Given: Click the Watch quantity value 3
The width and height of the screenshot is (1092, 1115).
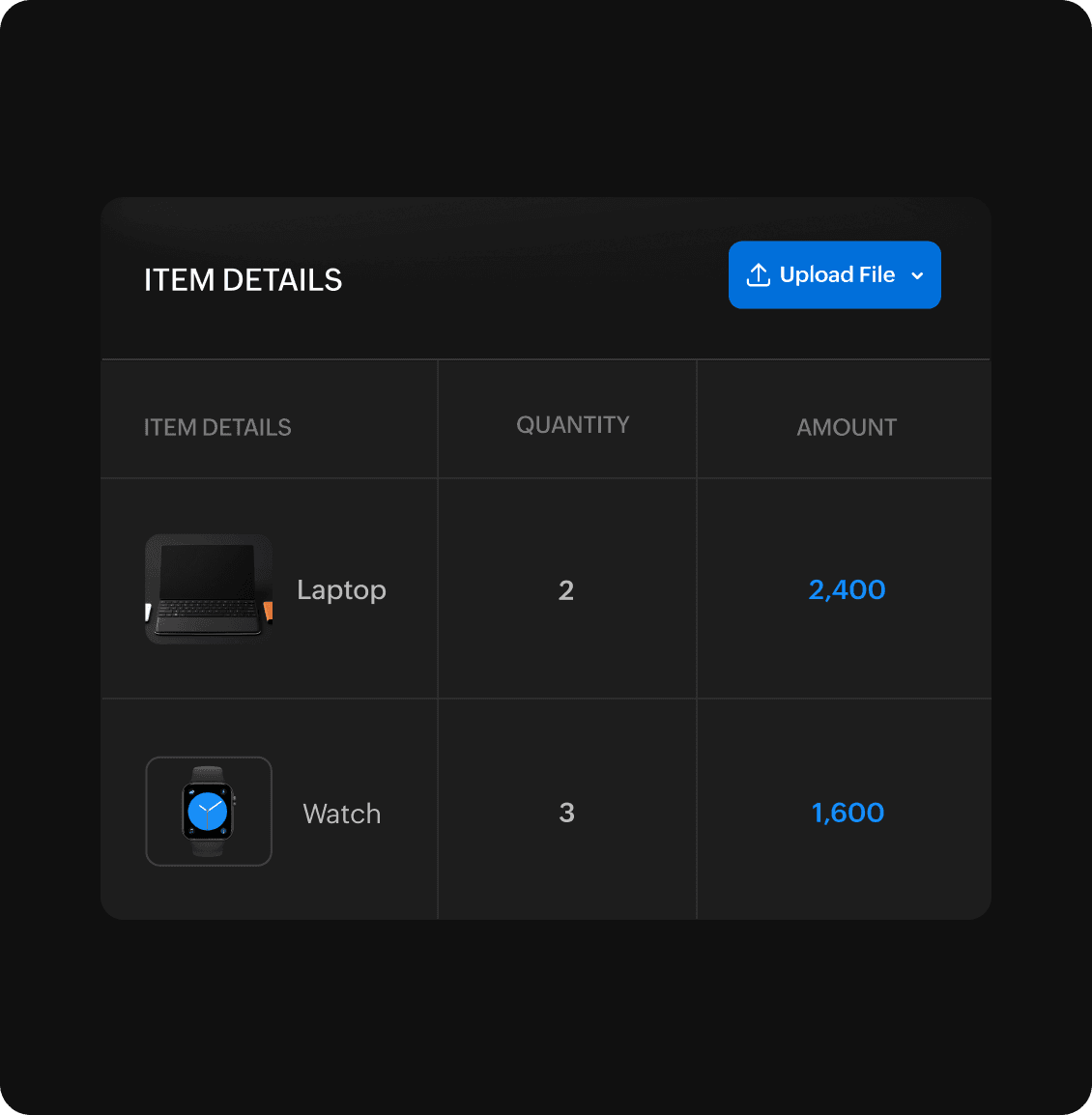Looking at the screenshot, I should coord(567,813).
